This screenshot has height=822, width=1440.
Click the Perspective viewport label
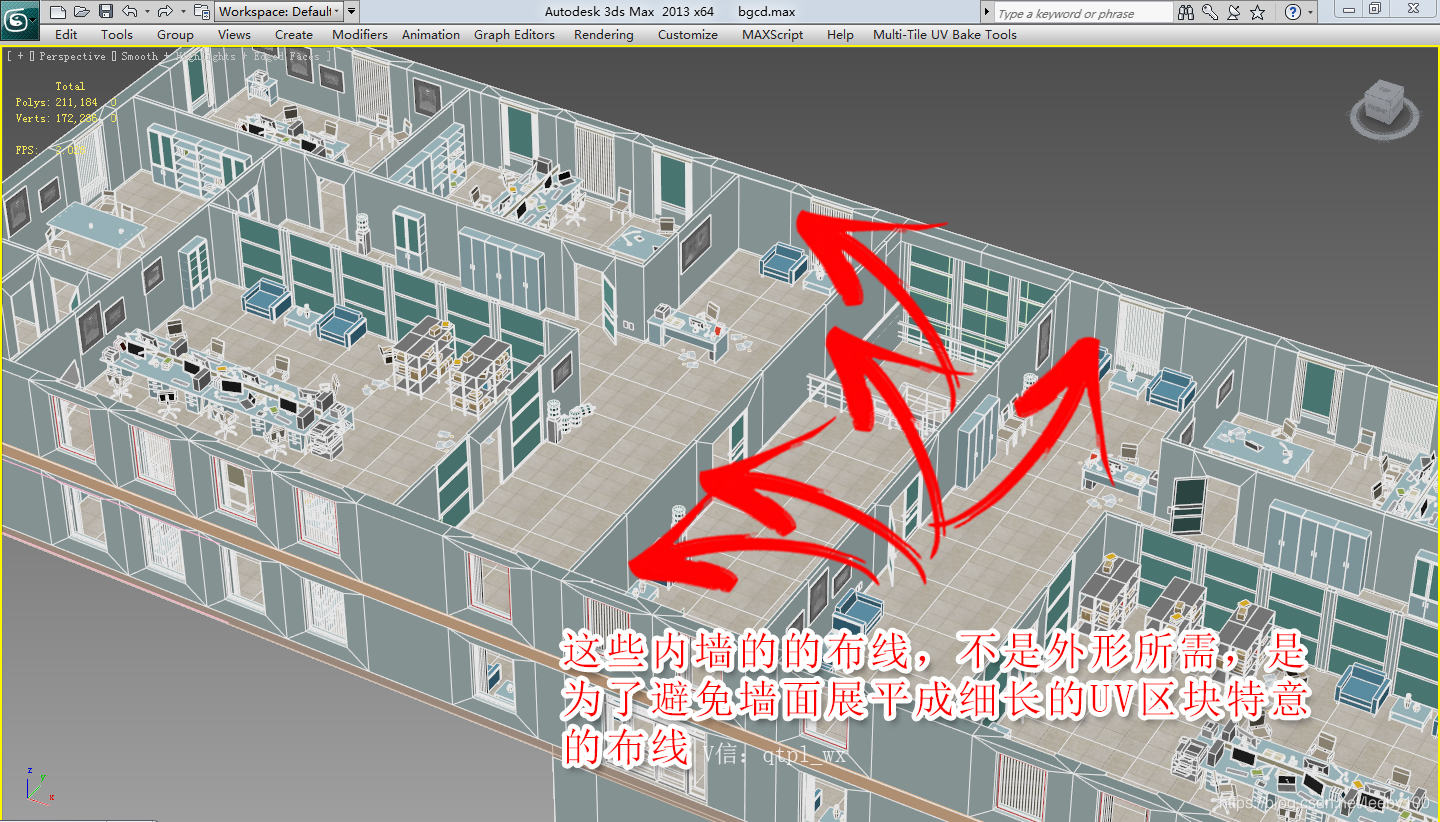click(73, 57)
